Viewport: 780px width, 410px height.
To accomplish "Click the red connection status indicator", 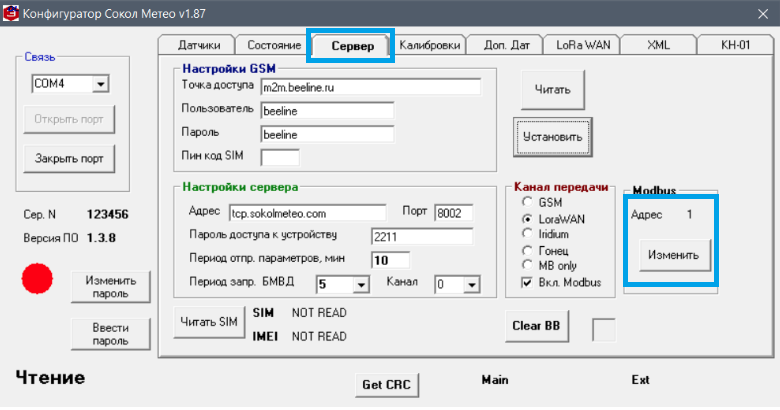I will click(x=37, y=279).
